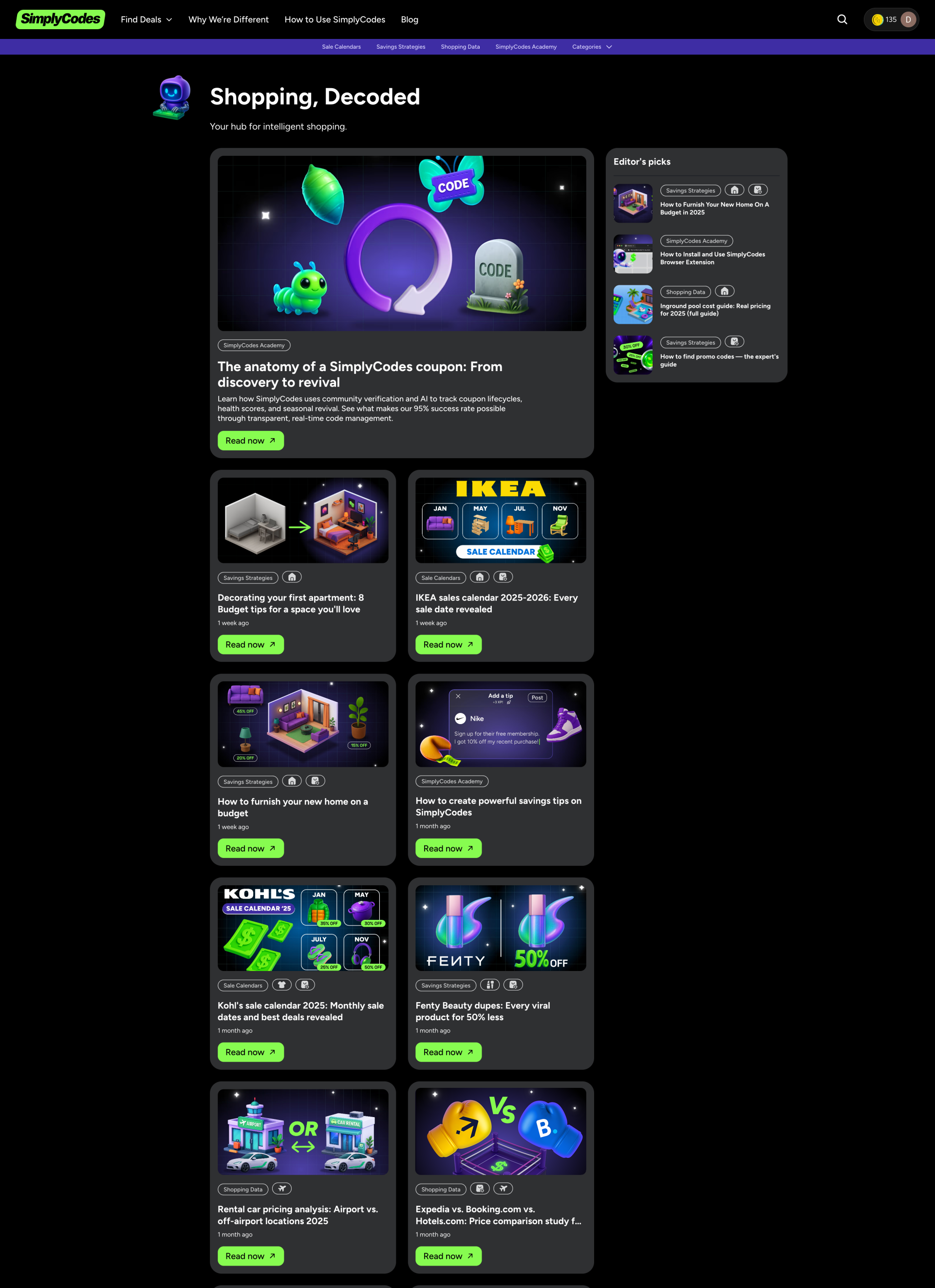Select Sale Calendars in the purple sub-navigation

click(x=341, y=47)
